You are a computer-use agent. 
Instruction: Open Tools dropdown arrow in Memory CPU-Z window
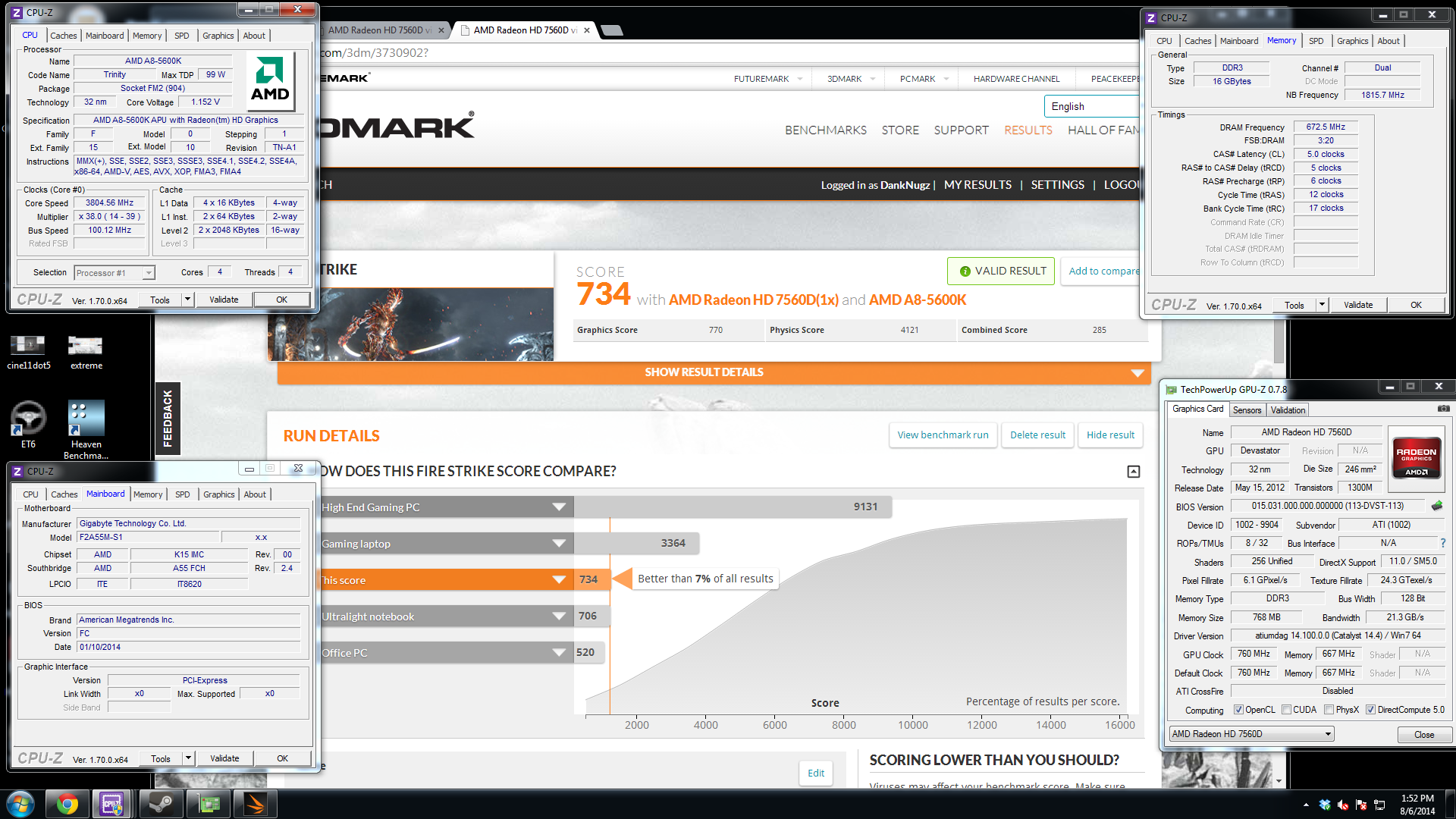click(x=1322, y=305)
